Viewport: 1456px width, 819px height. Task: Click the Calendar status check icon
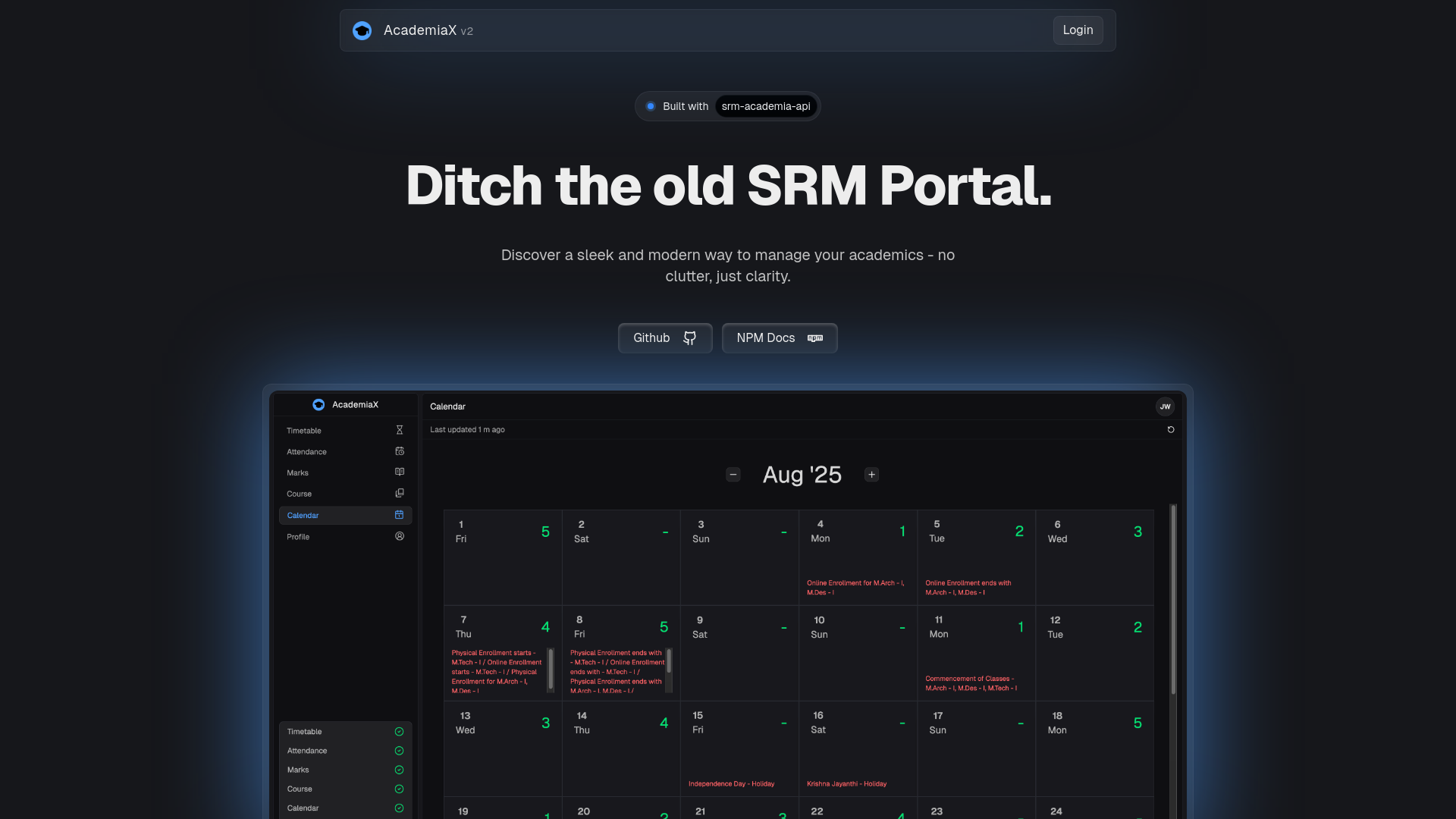(x=399, y=808)
